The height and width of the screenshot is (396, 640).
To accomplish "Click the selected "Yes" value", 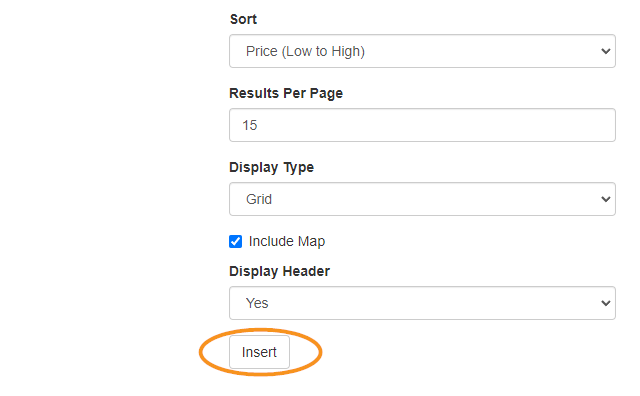I will pyautogui.click(x=257, y=303).
